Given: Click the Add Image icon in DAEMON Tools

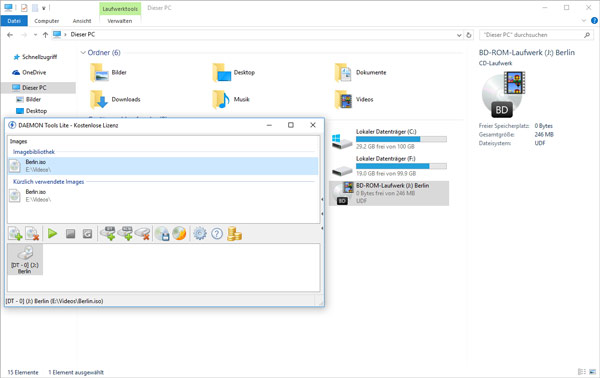Looking at the screenshot, I should pos(15,233).
